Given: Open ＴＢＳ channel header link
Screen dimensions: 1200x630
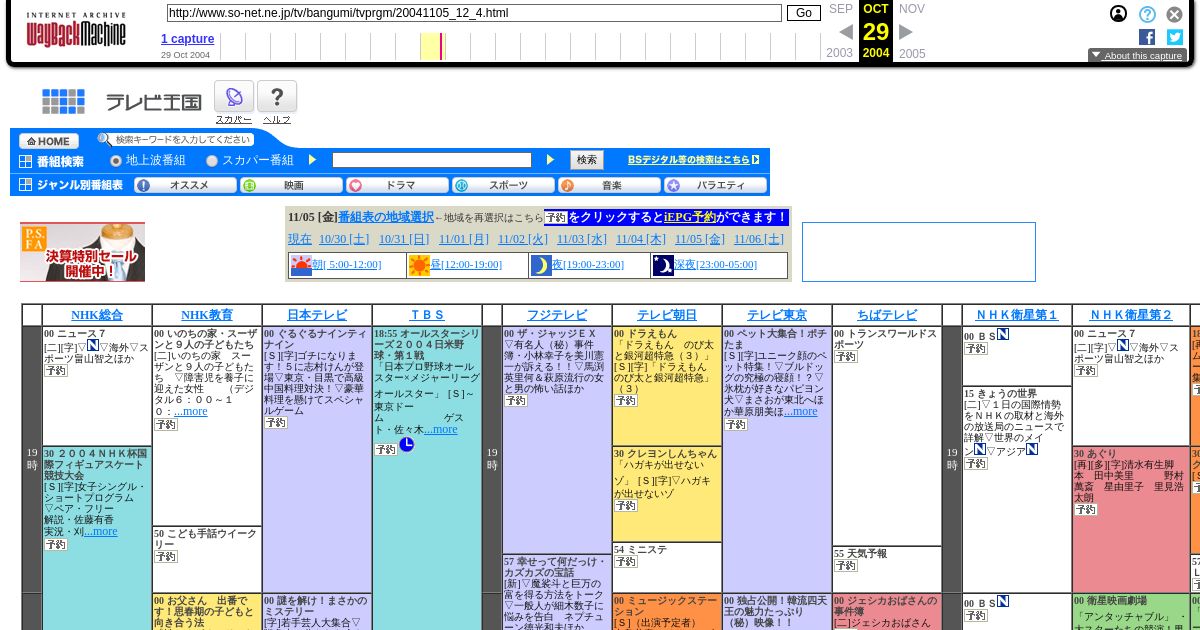Looking at the screenshot, I should click(x=427, y=315).
